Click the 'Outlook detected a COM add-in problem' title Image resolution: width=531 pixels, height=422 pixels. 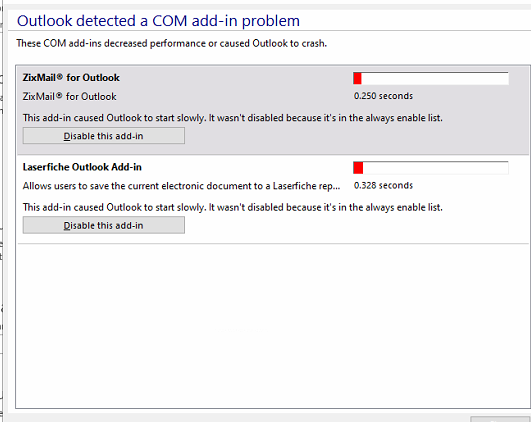[x=158, y=21]
